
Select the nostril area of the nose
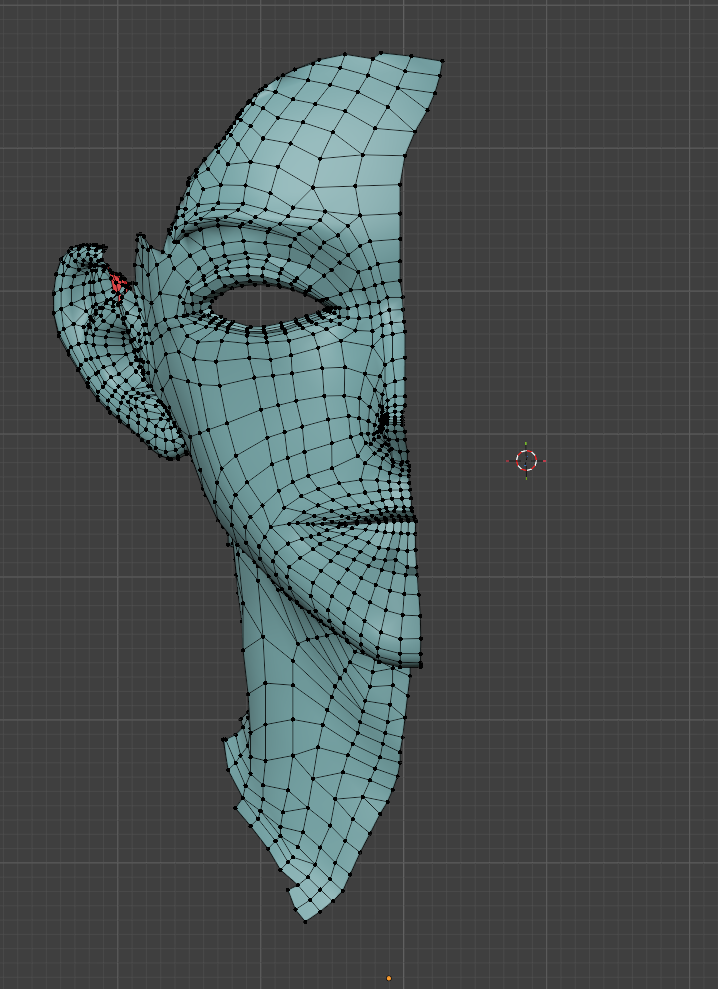[x=386, y=425]
